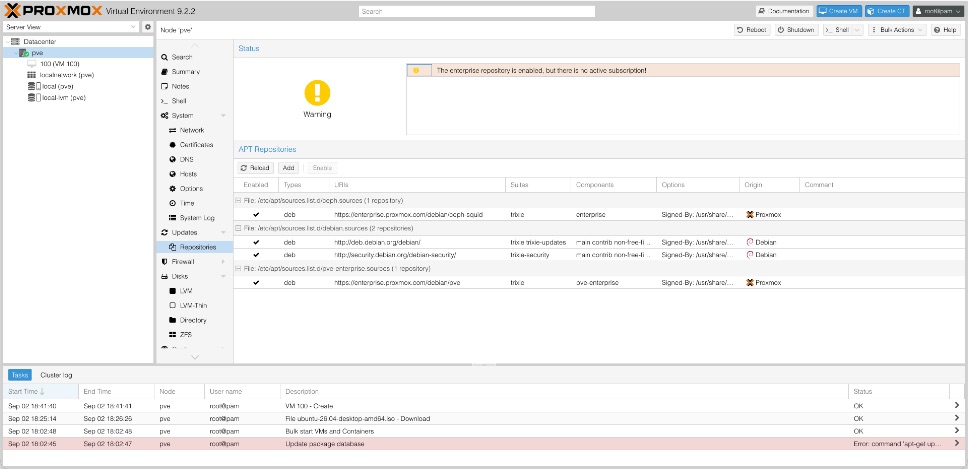
Task: Select the deb.debian.org/debian repository row
Action: point(600,242)
